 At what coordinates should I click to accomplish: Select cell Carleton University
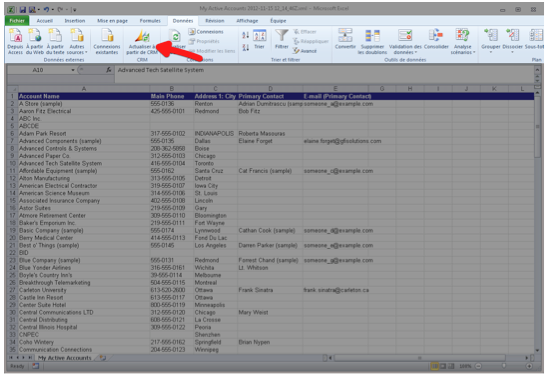tap(84, 290)
